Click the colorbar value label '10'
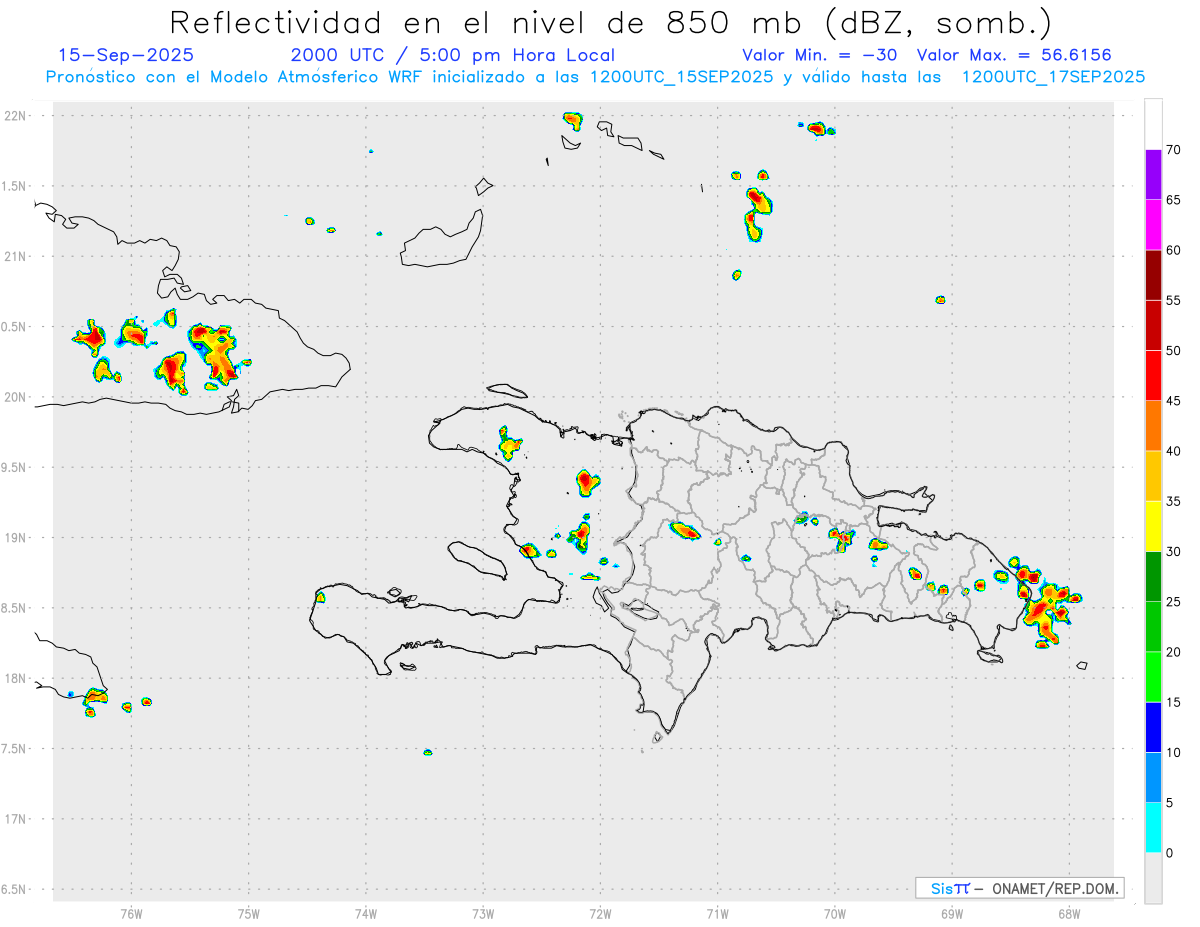This screenshot has height=927, width=1200. (x=1174, y=753)
